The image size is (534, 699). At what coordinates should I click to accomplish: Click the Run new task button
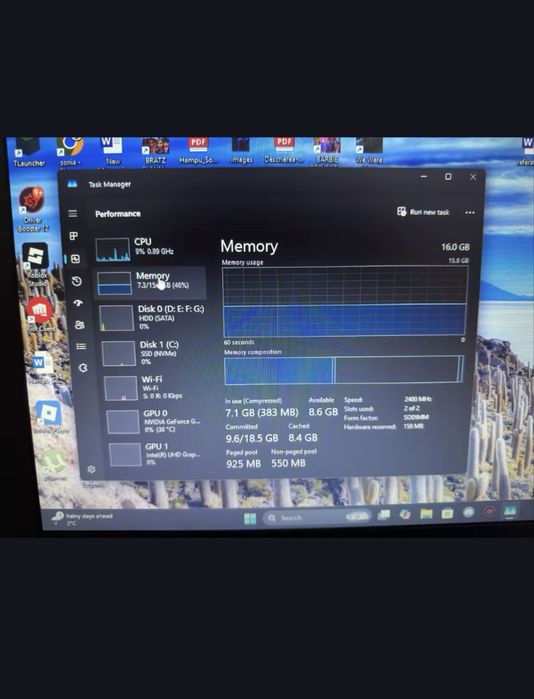coord(423,212)
